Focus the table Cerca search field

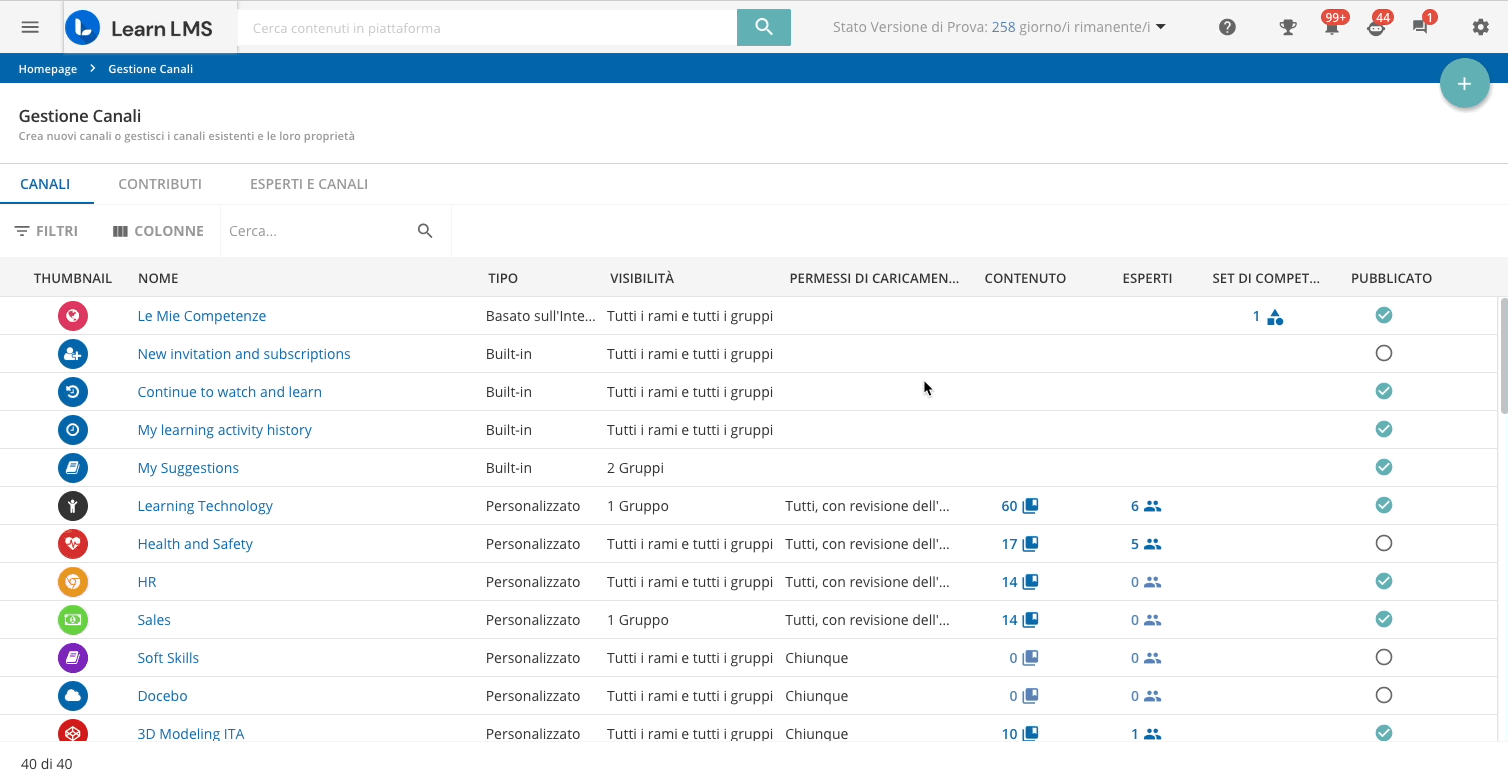(x=318, y=231)
